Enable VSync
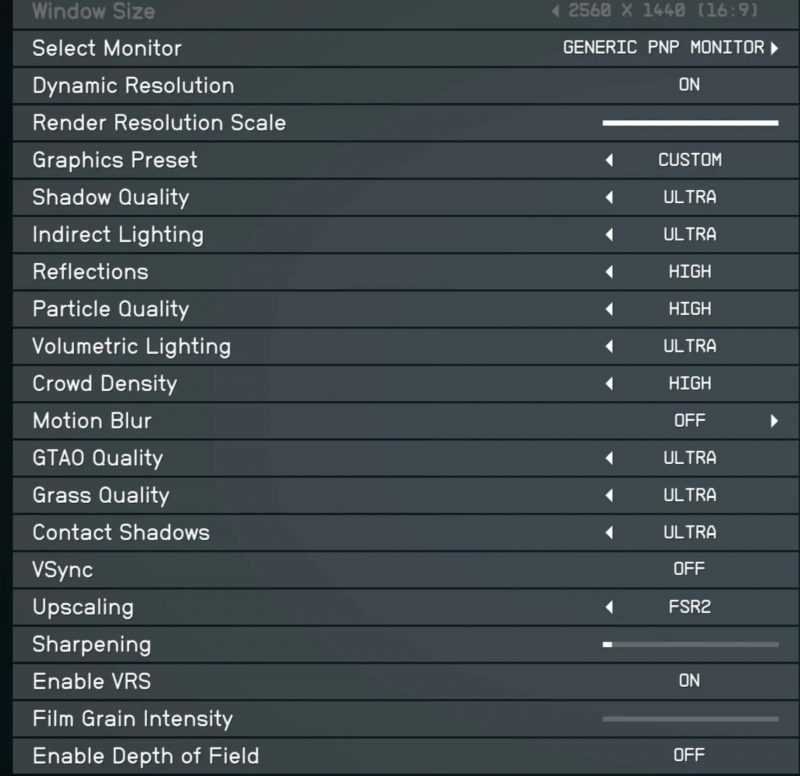This screenshot has height=776, width=800. 689,569
